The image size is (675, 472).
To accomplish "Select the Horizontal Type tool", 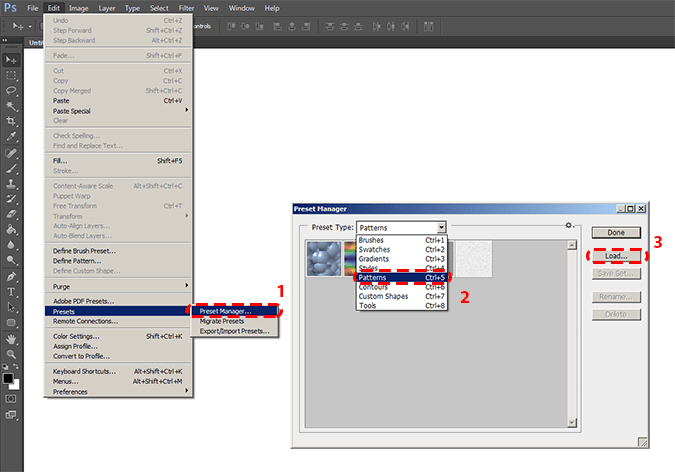I will point(11,292).
